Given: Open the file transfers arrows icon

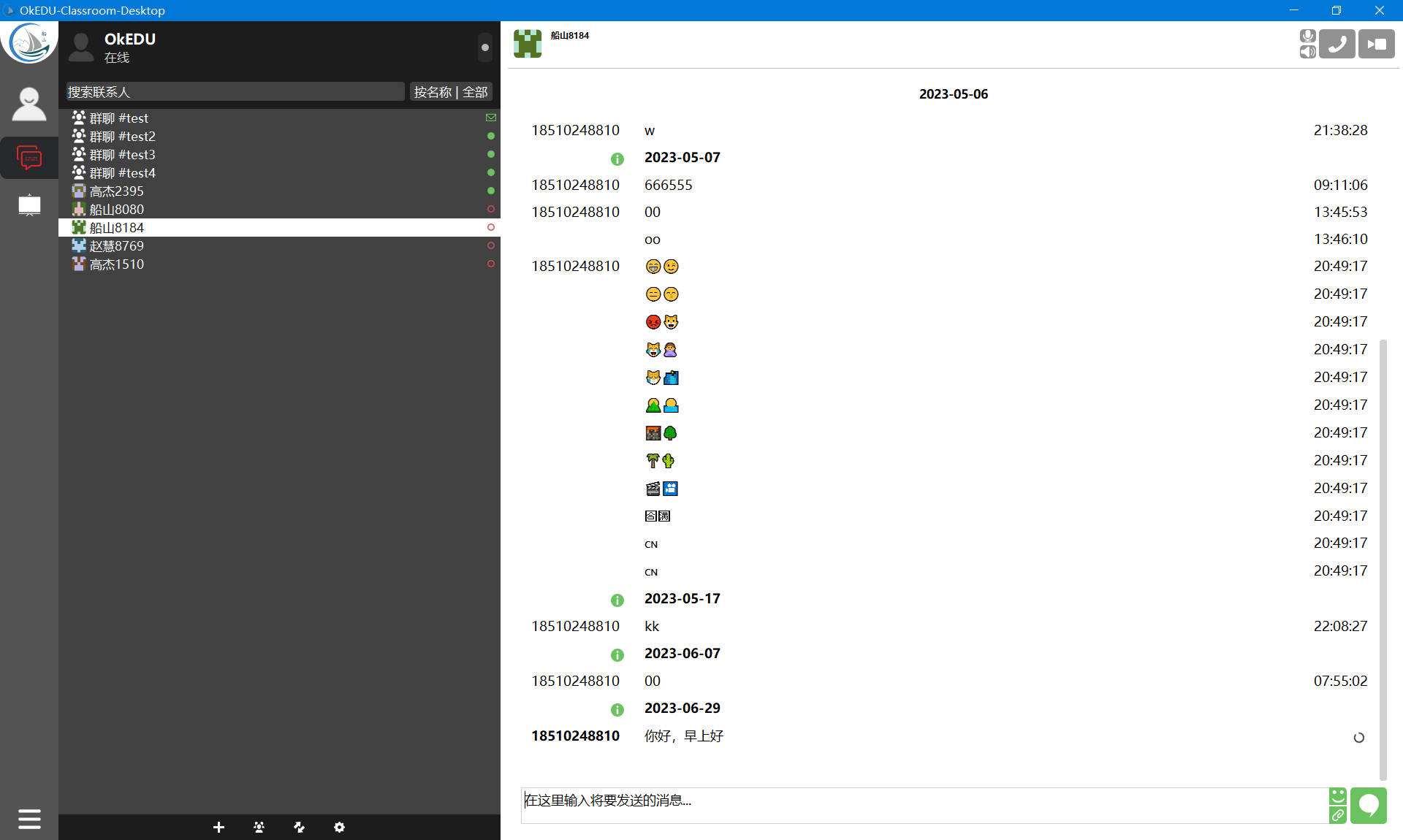Looking at the screenshot, I should coord(299,827).
